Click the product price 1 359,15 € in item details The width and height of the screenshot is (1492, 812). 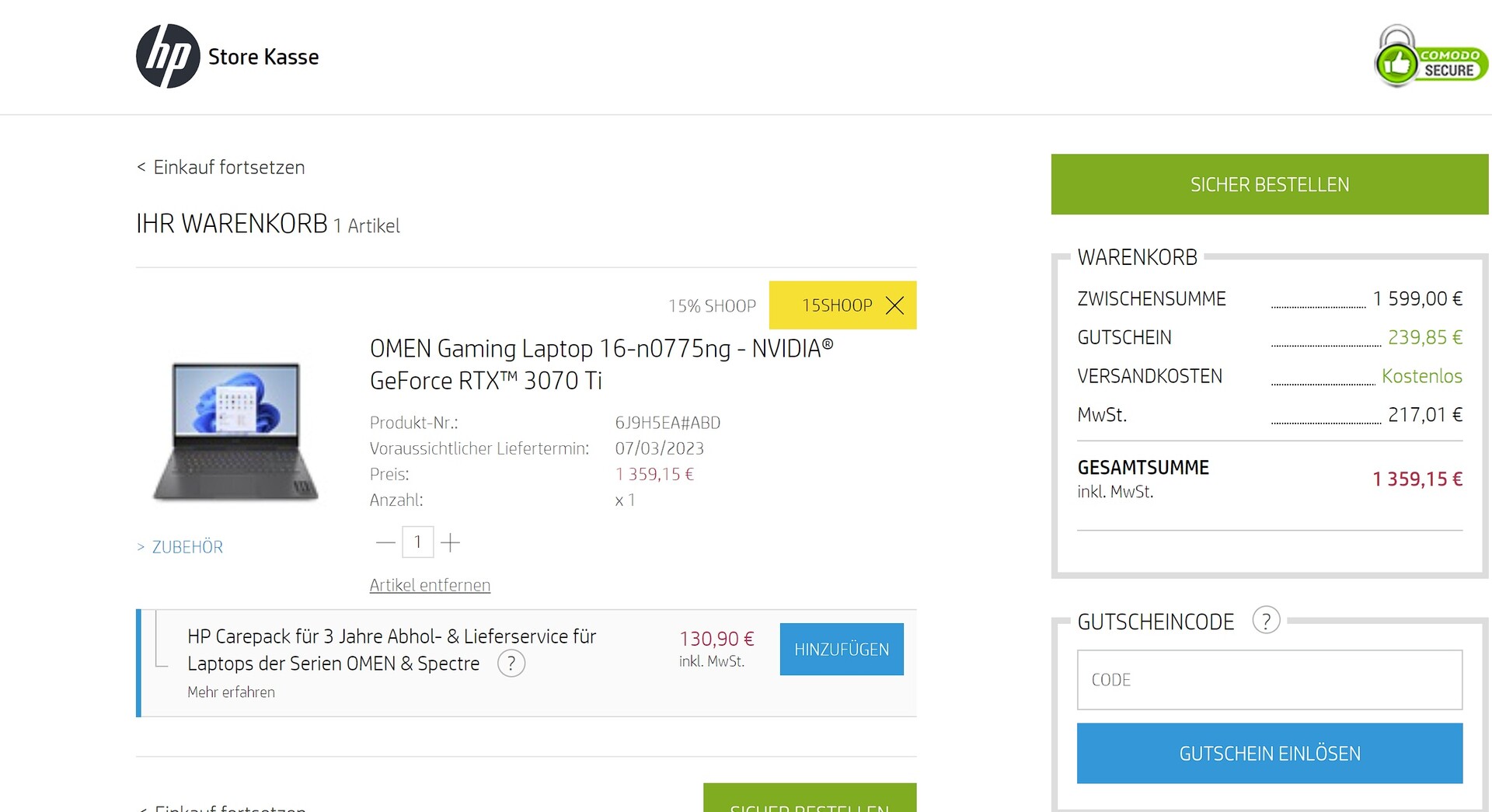654,474
